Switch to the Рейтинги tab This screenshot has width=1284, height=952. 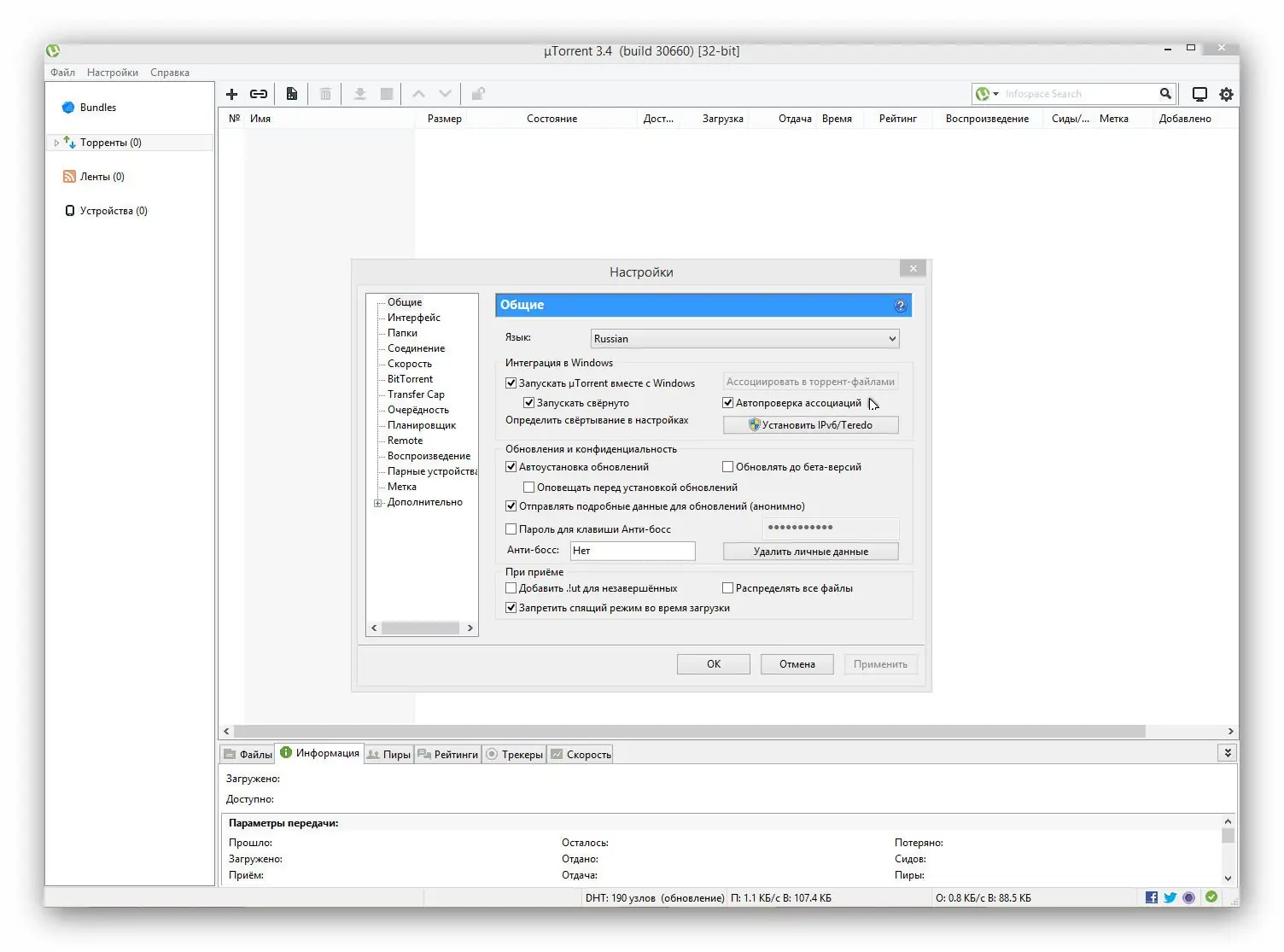click(x=448, y=755)
